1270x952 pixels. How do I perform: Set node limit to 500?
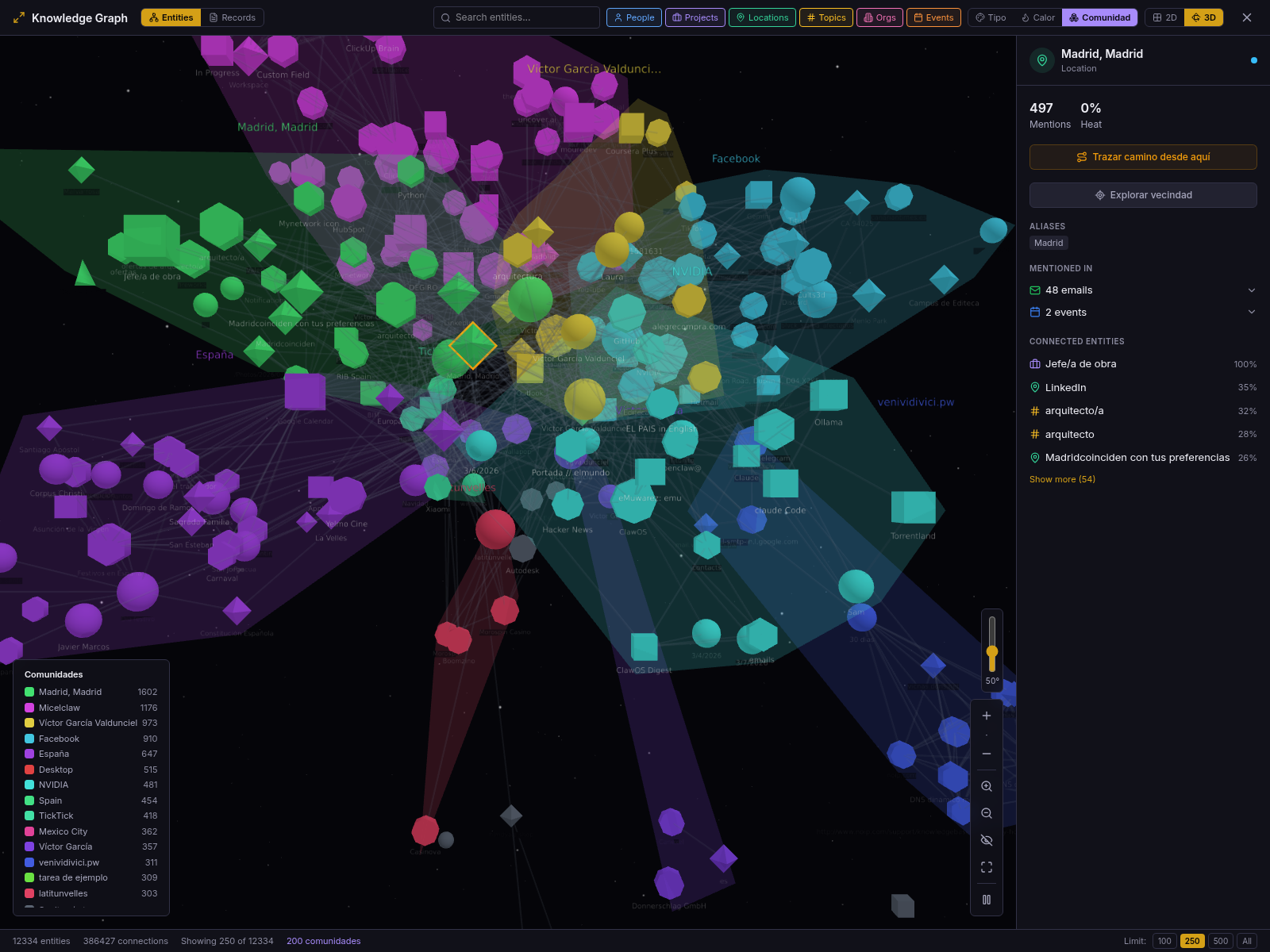(1221, 941)
